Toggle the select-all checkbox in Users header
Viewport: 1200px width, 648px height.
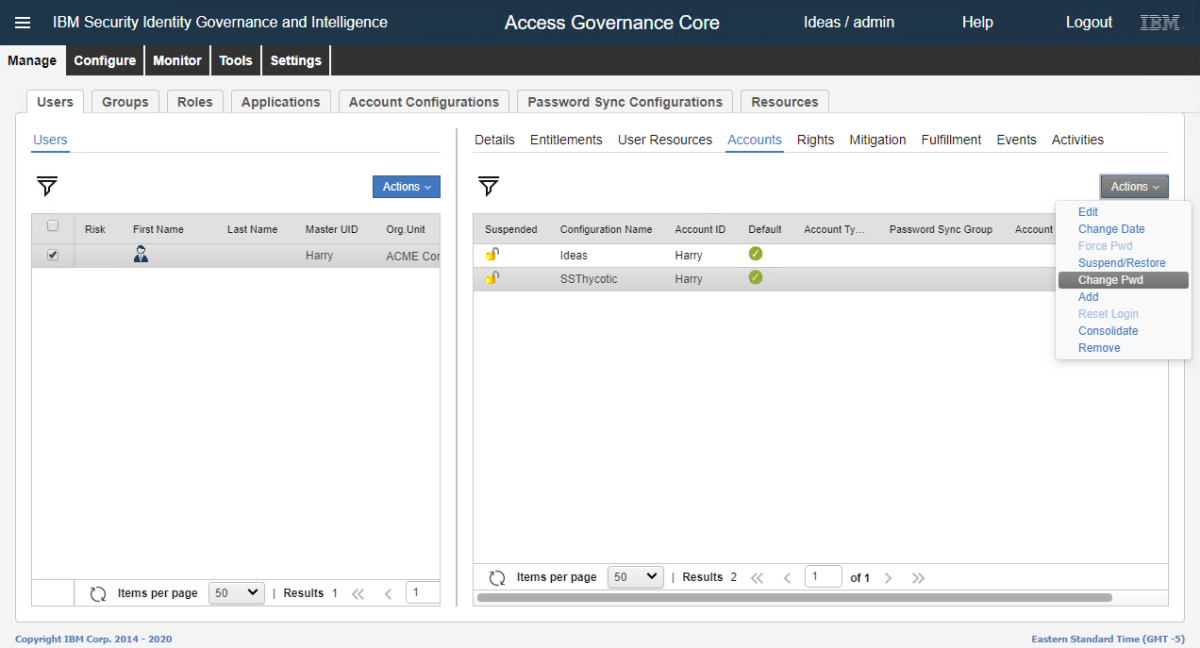[53, 226]
